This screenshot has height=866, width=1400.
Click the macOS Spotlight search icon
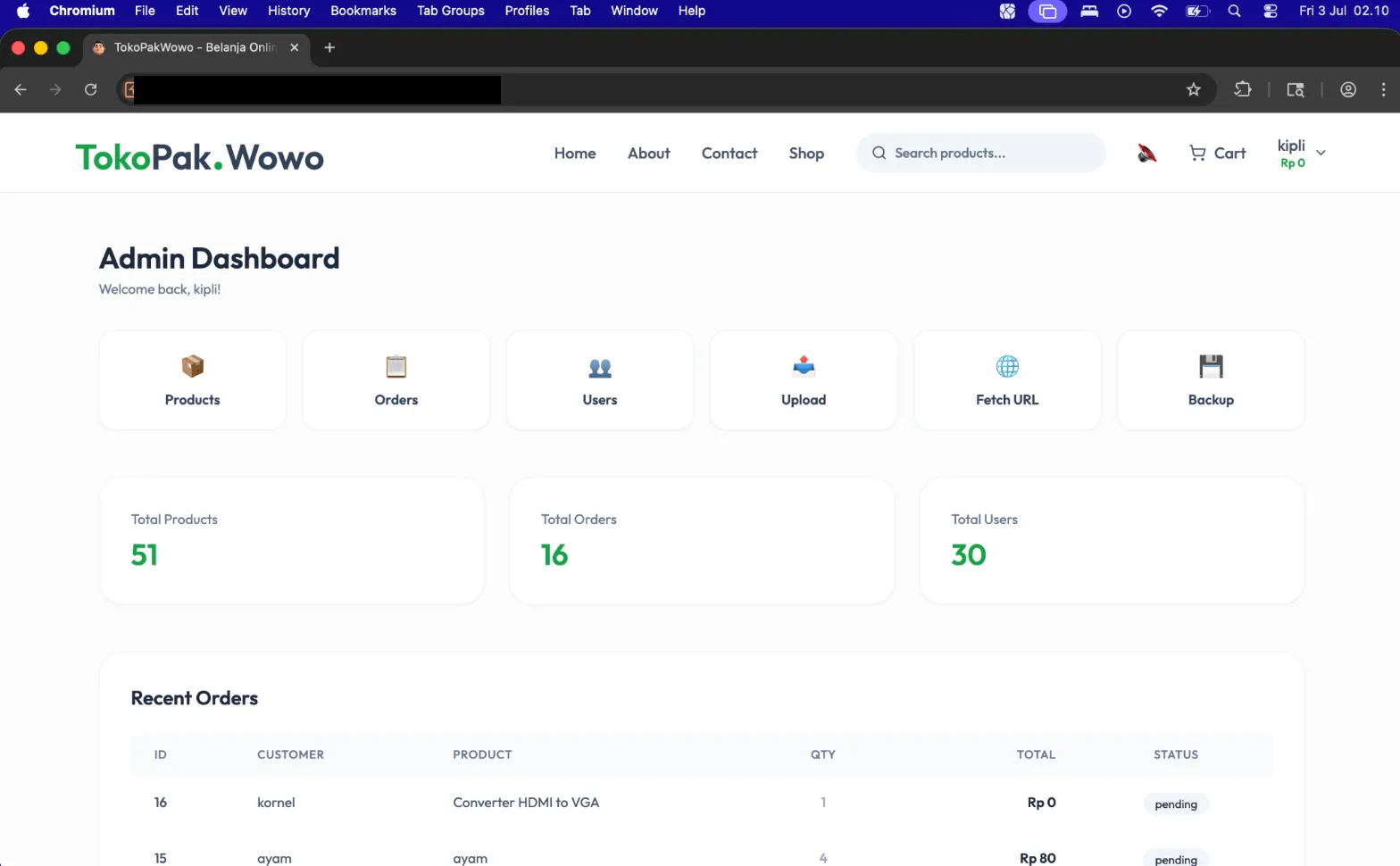tap(1235, 11)
